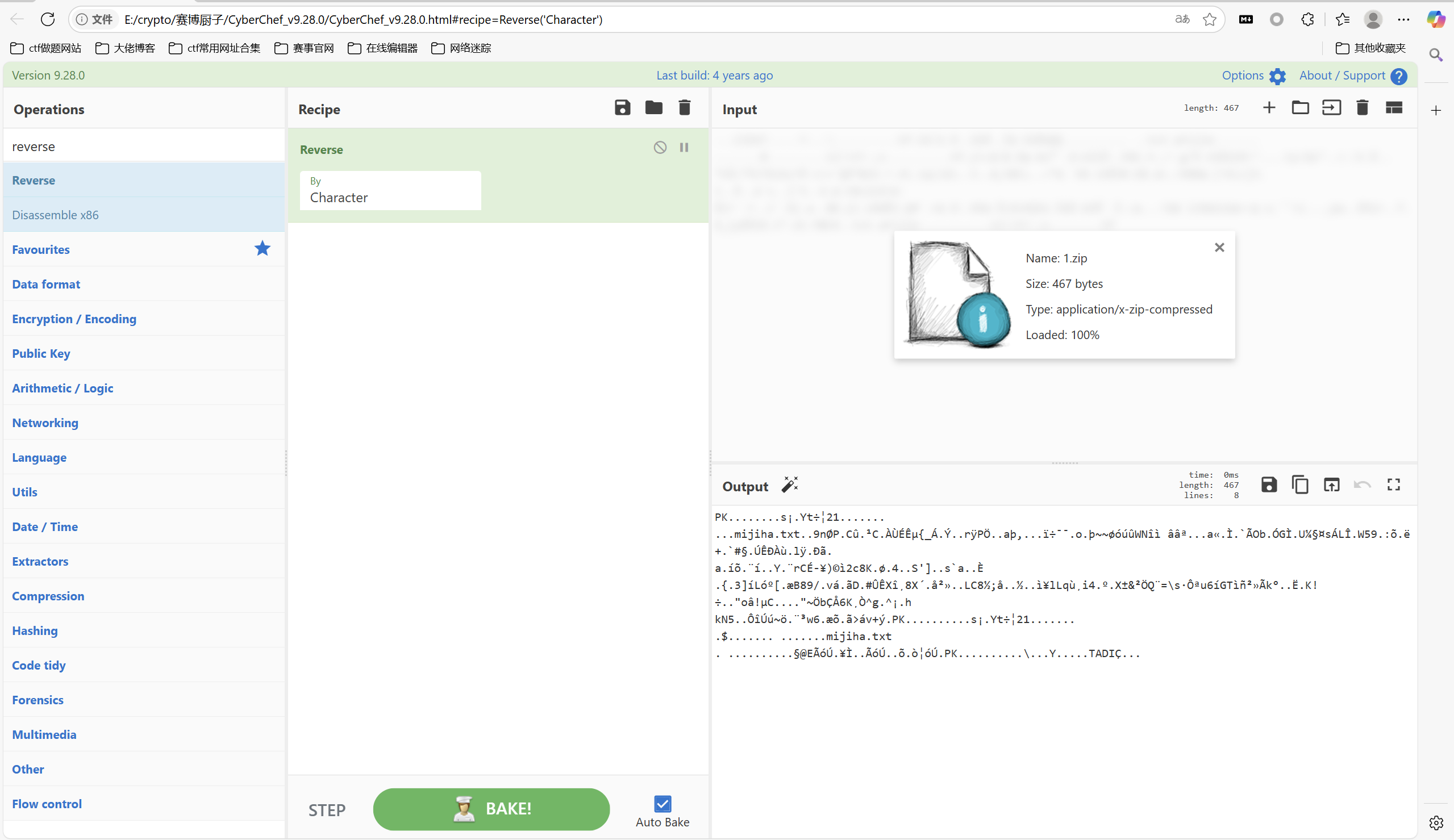Save the recipe with the floppy icon
The height and width of the screenshot is (840, 1454).
point(622,108)
